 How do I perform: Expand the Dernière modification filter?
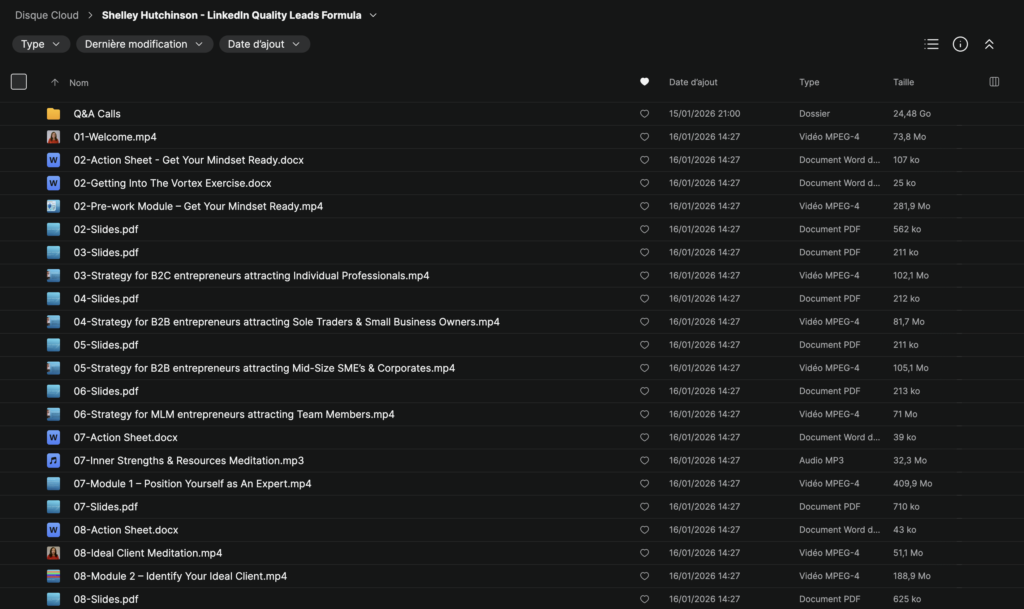(x=145, y=44)
